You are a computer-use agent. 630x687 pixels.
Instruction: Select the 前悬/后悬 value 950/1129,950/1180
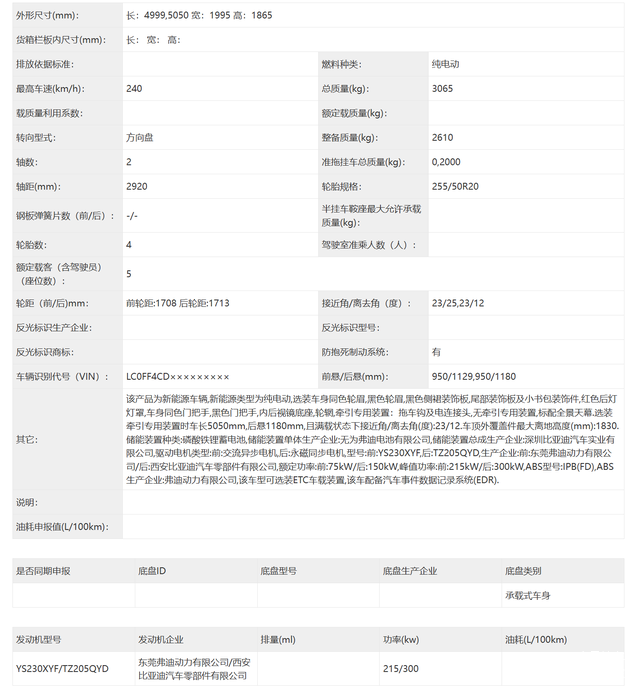pos(473,376)
